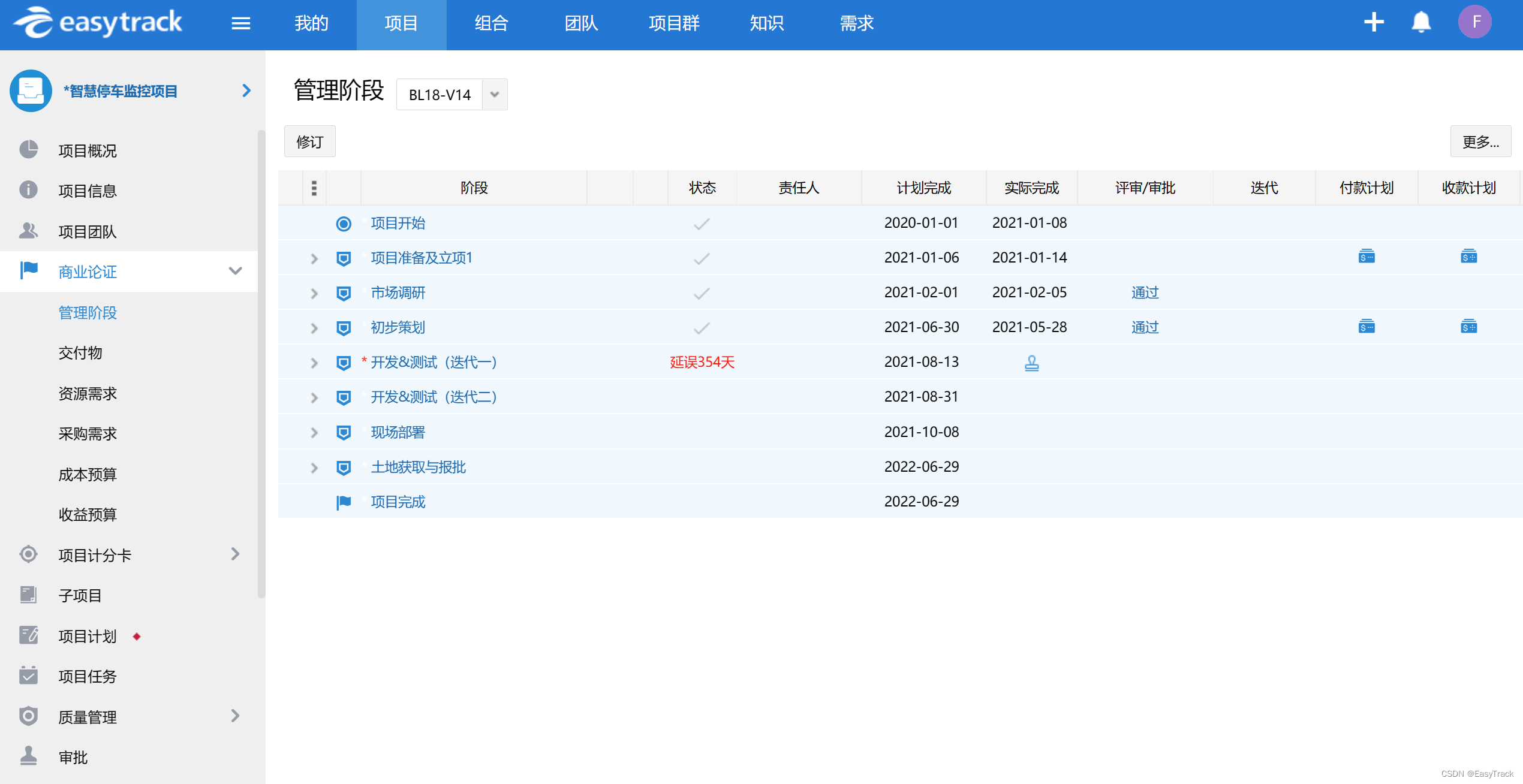Select the 项目开始 radio marker icon

[344, 224]
